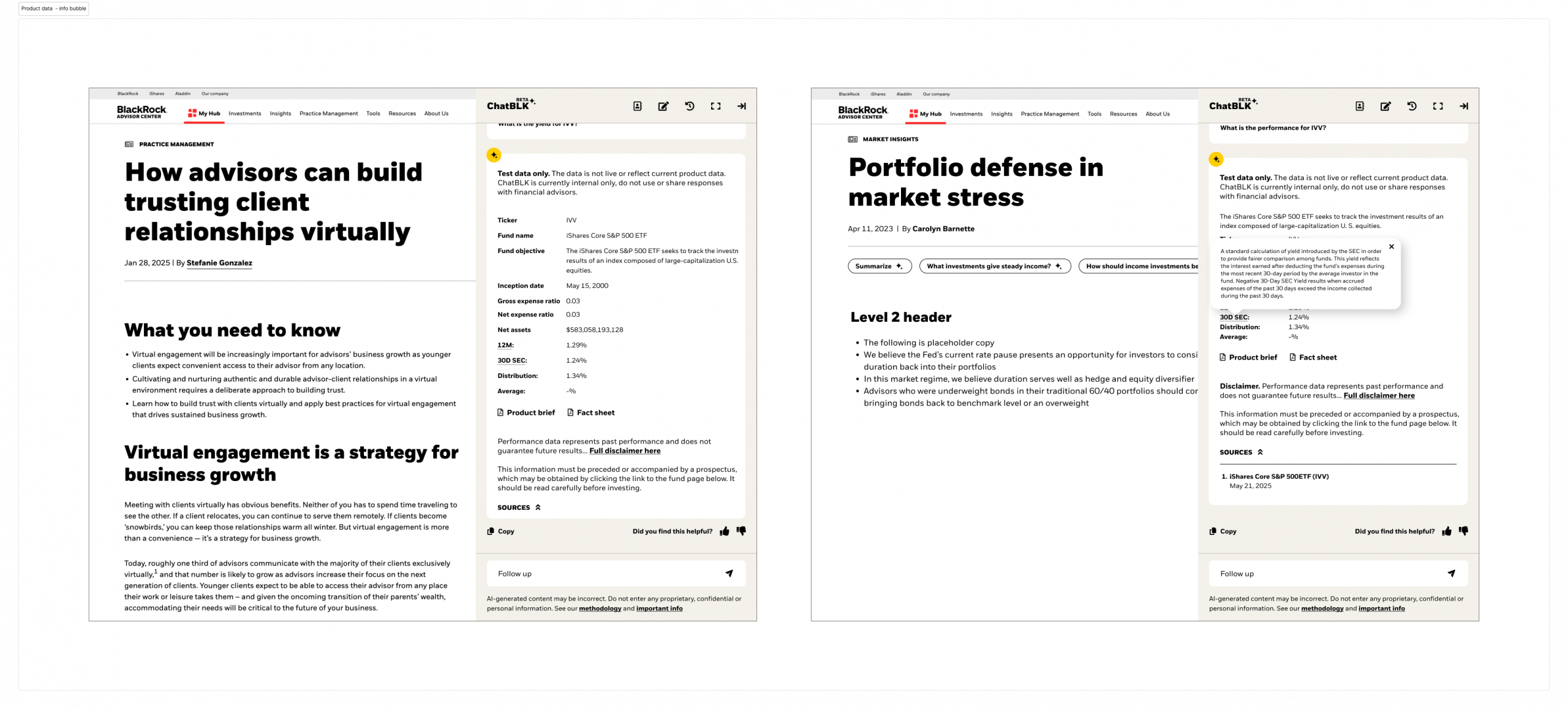1568x709 pixels.
Task: Expand SOURCES section in left chat panel
Action: pos(519,507)
